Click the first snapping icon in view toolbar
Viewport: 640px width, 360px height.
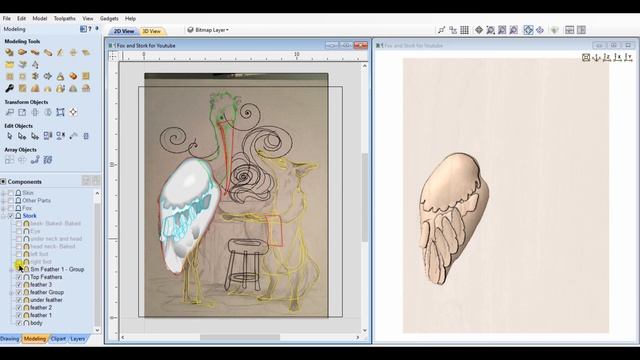[442, 30]
